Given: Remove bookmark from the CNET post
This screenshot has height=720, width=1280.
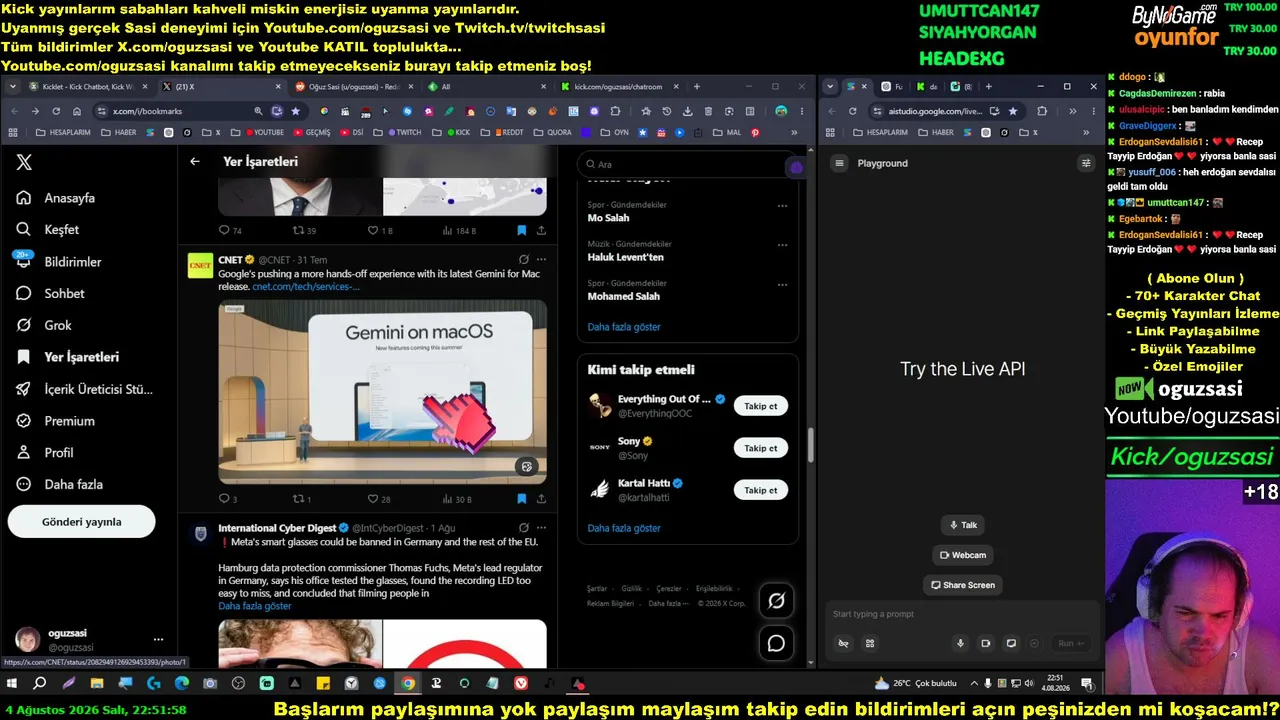Looking at the screenshot, I should pos(521,498).
